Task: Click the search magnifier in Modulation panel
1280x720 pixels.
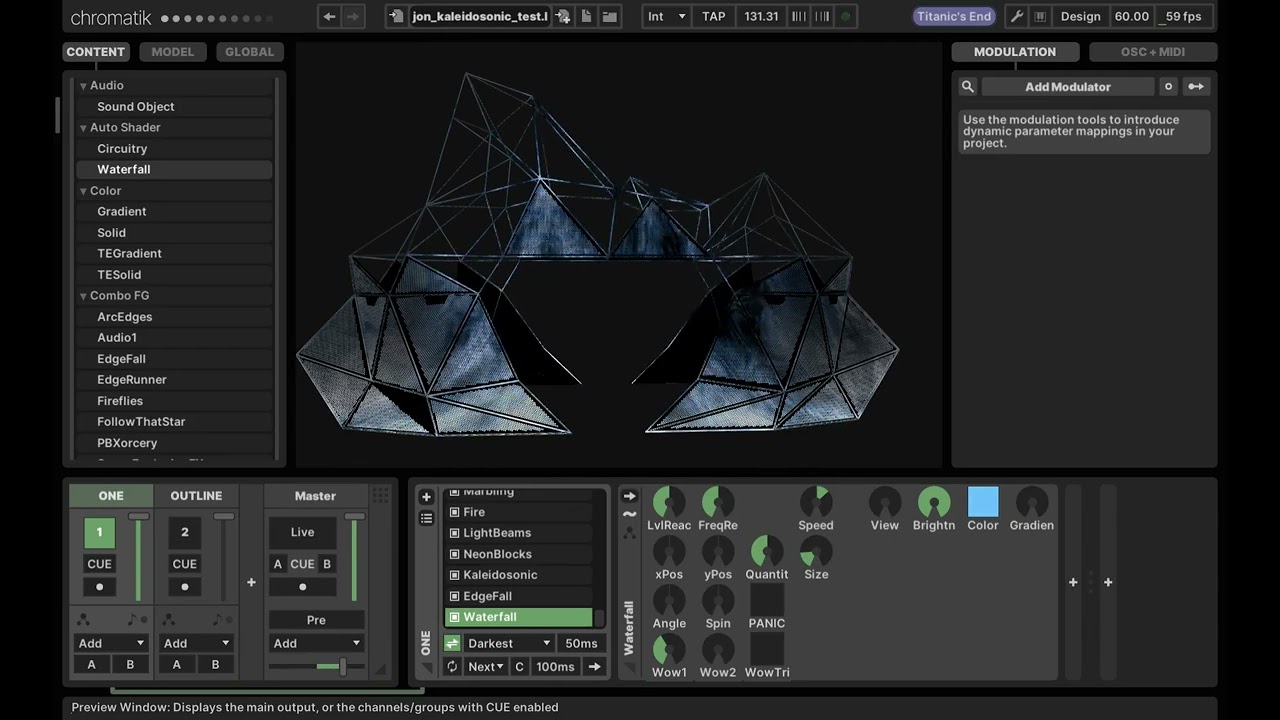Action: (967, 87)
